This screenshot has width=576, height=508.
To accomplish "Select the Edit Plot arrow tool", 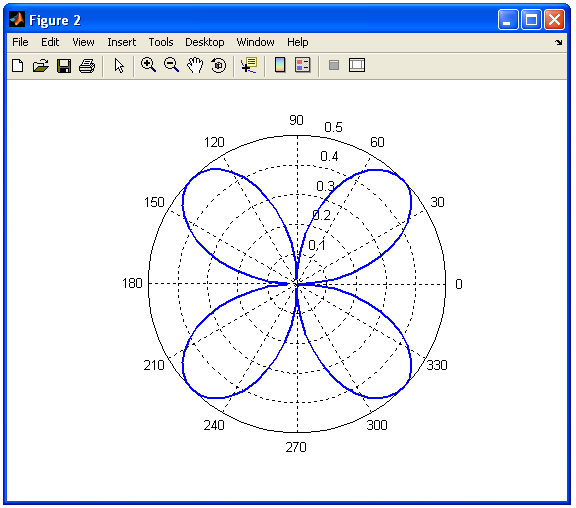I will point(119,66).
